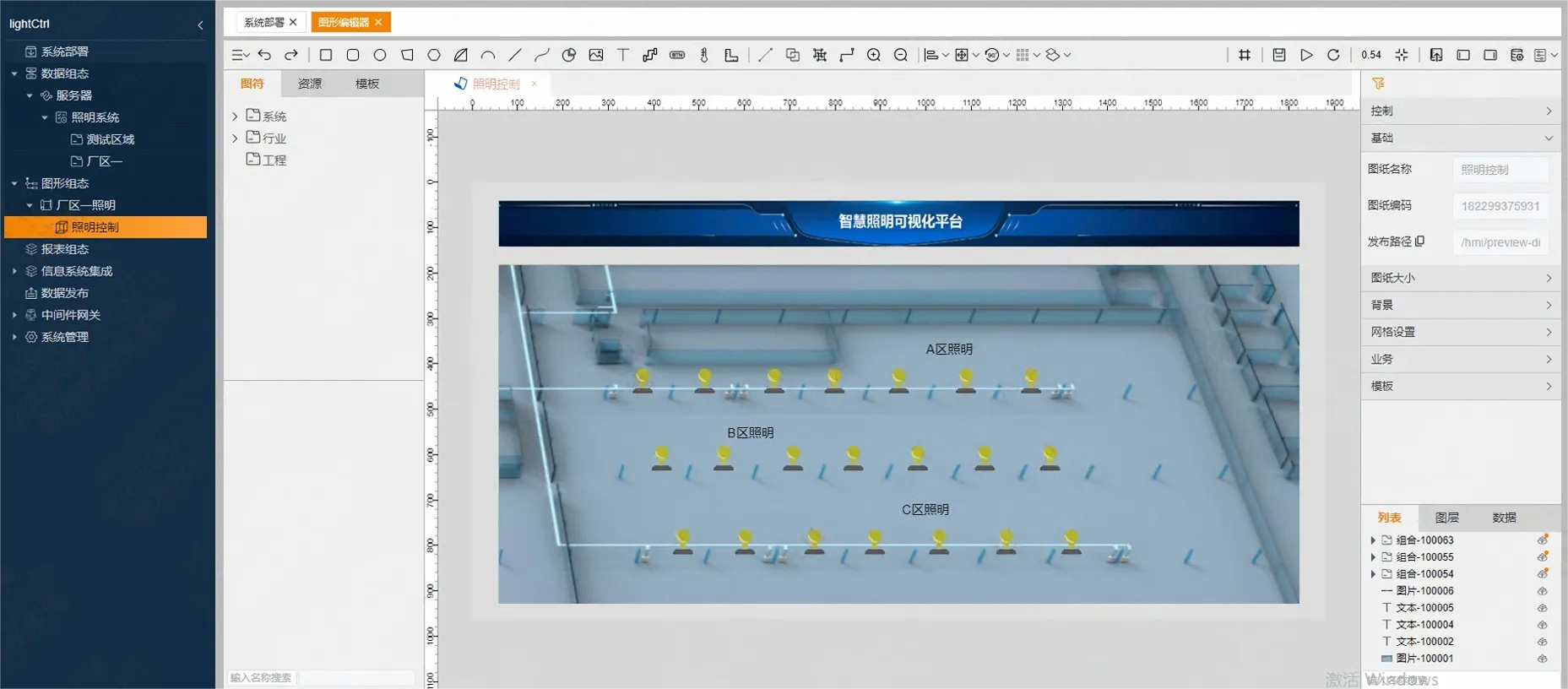Expand the 图纸大小 section
This screenshot has width=1568, height=689.
pyautogui.click(x=1460, y=278)
